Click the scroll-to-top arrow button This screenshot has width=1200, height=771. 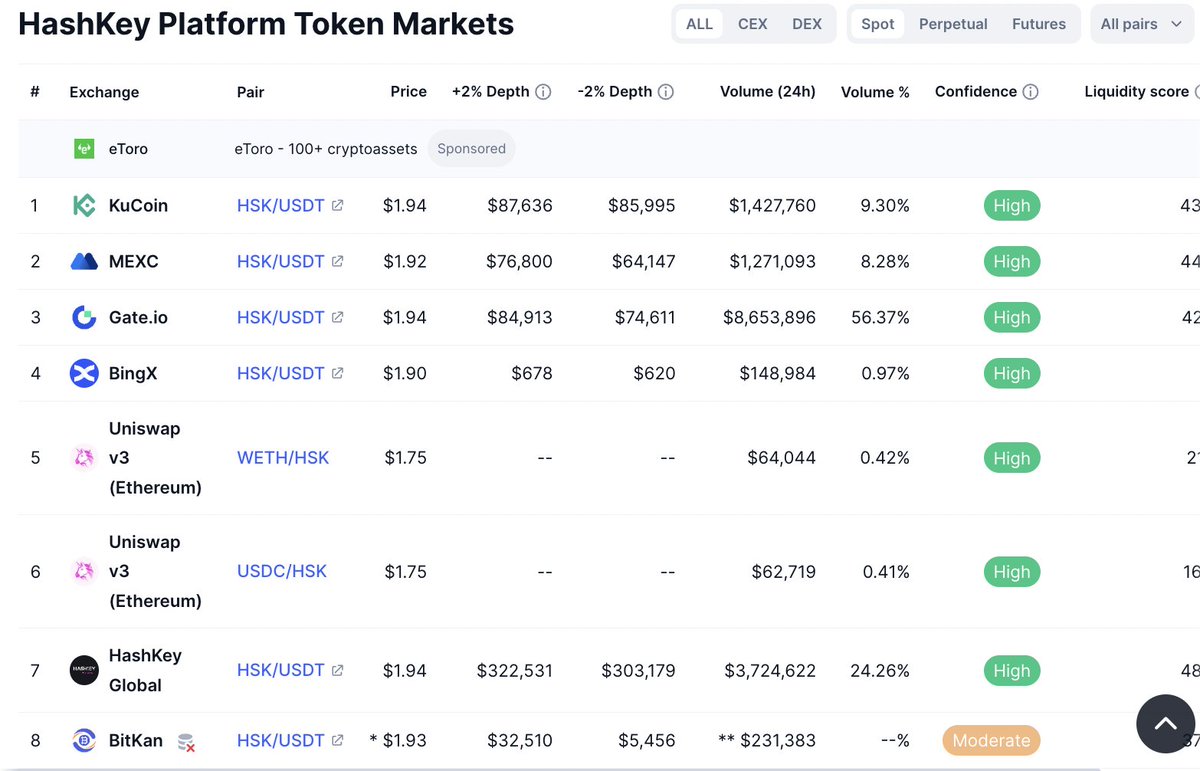1165,724
